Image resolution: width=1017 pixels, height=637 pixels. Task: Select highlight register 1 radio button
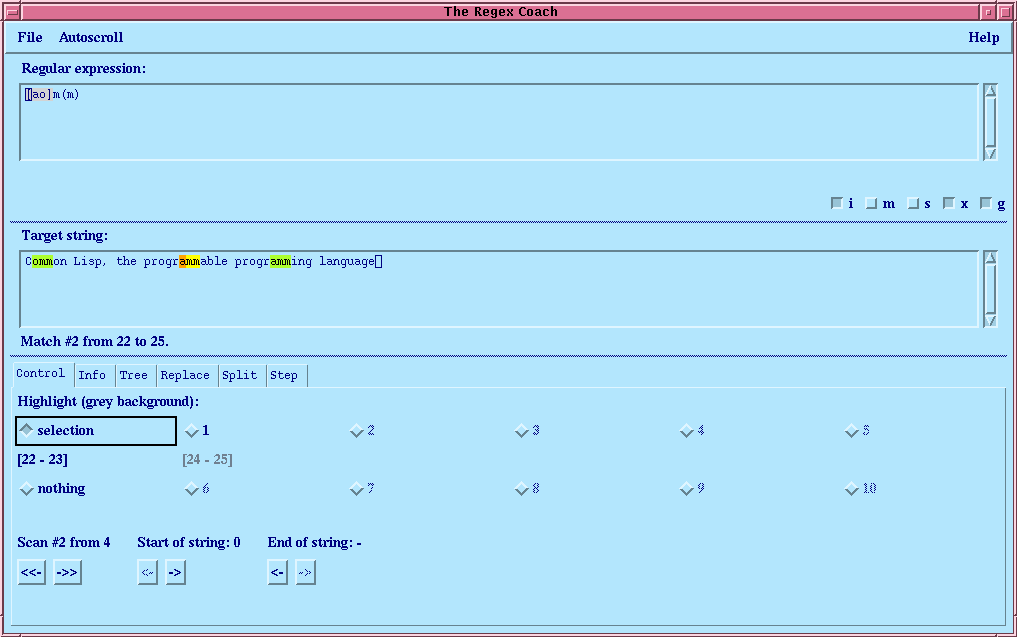tap(192, 431)
